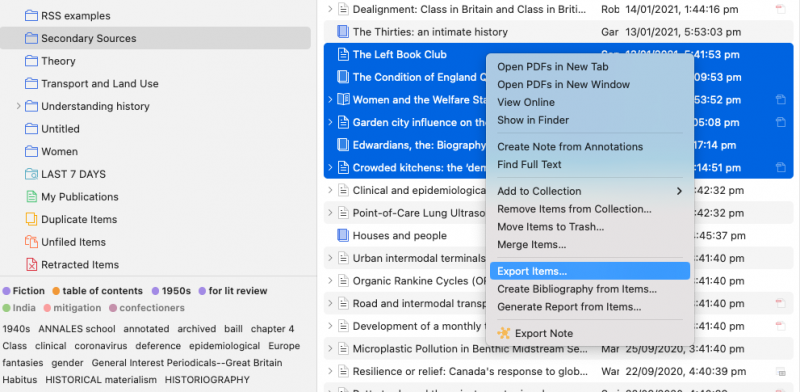Expand the Understanding history collection
Image resolution: width=800 pixels, height=392 pixels.
coord(18,106)
